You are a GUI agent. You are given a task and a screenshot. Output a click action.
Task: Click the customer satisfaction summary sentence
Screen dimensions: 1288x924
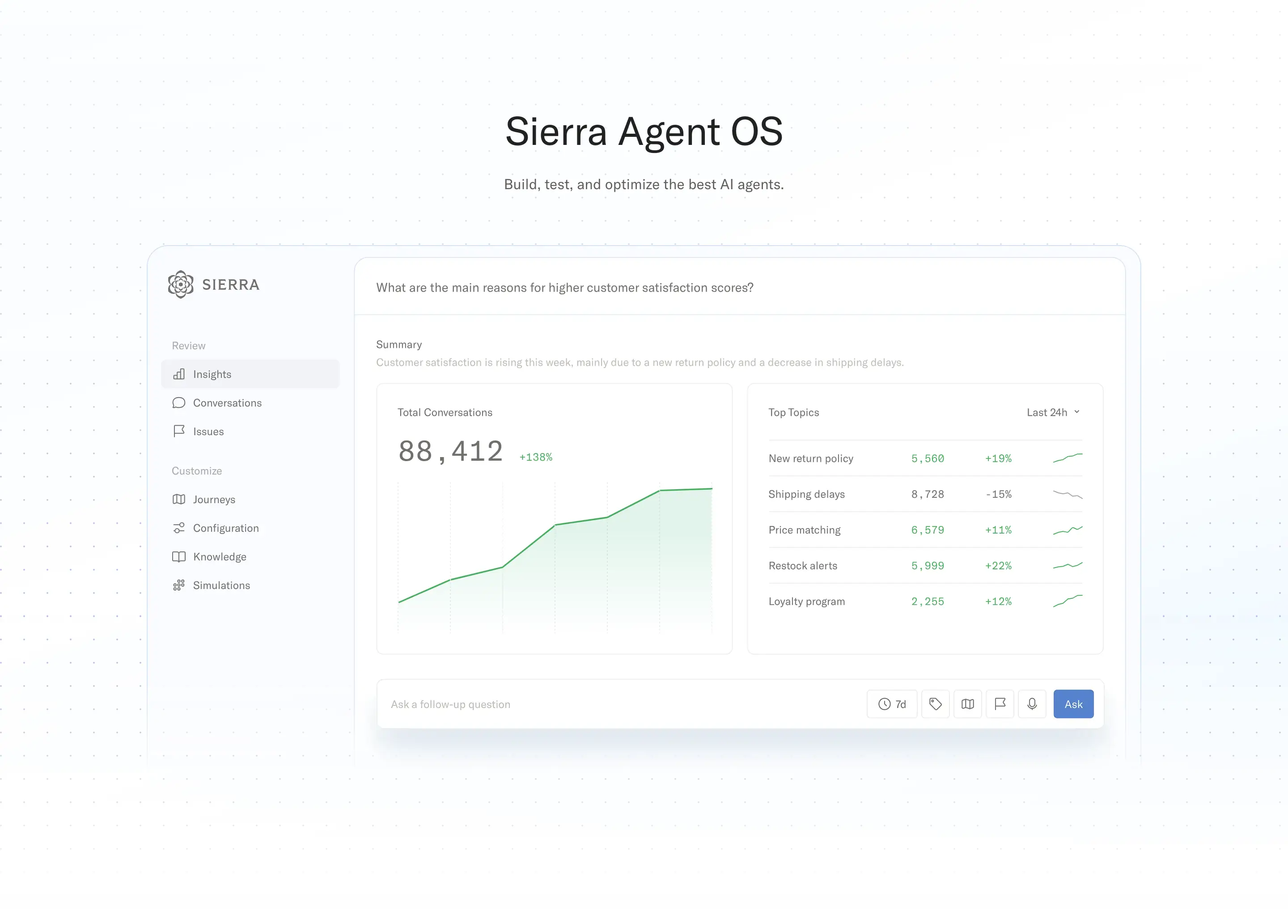coord(640,362)
